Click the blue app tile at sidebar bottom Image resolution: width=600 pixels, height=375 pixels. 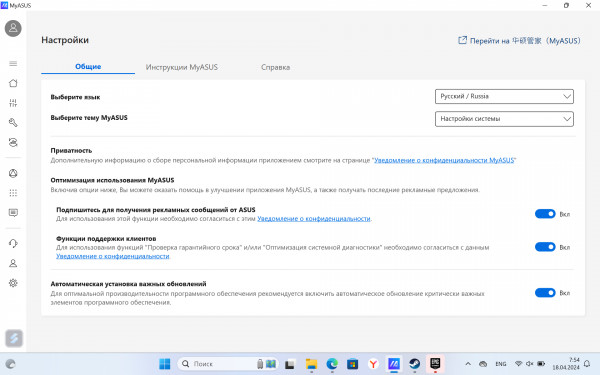14,338
